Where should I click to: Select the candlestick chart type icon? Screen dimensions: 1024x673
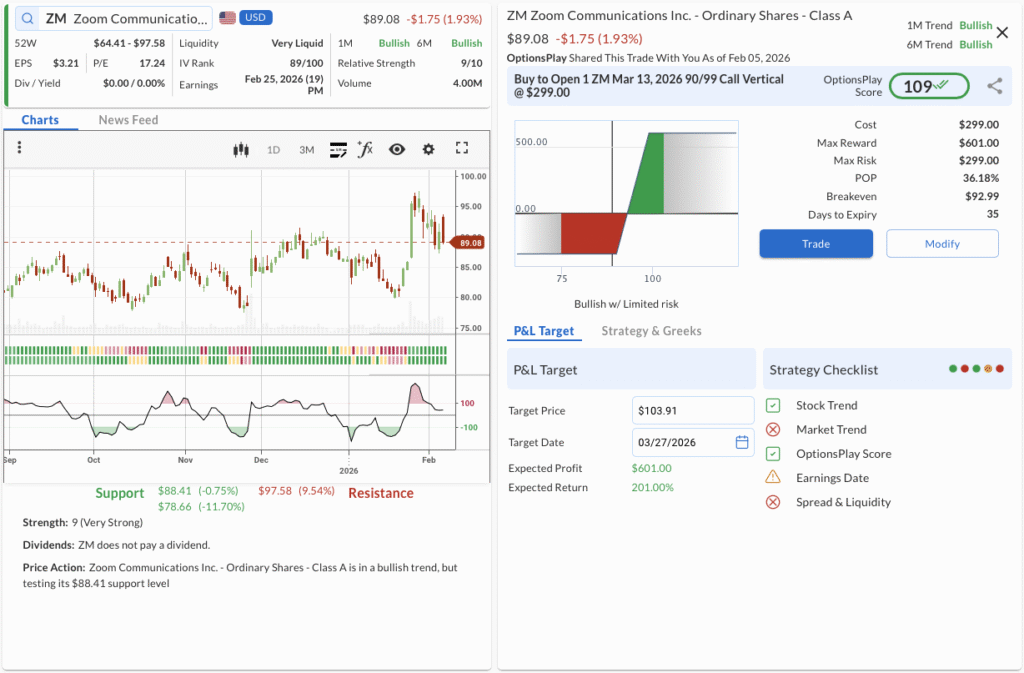point(240,150)
